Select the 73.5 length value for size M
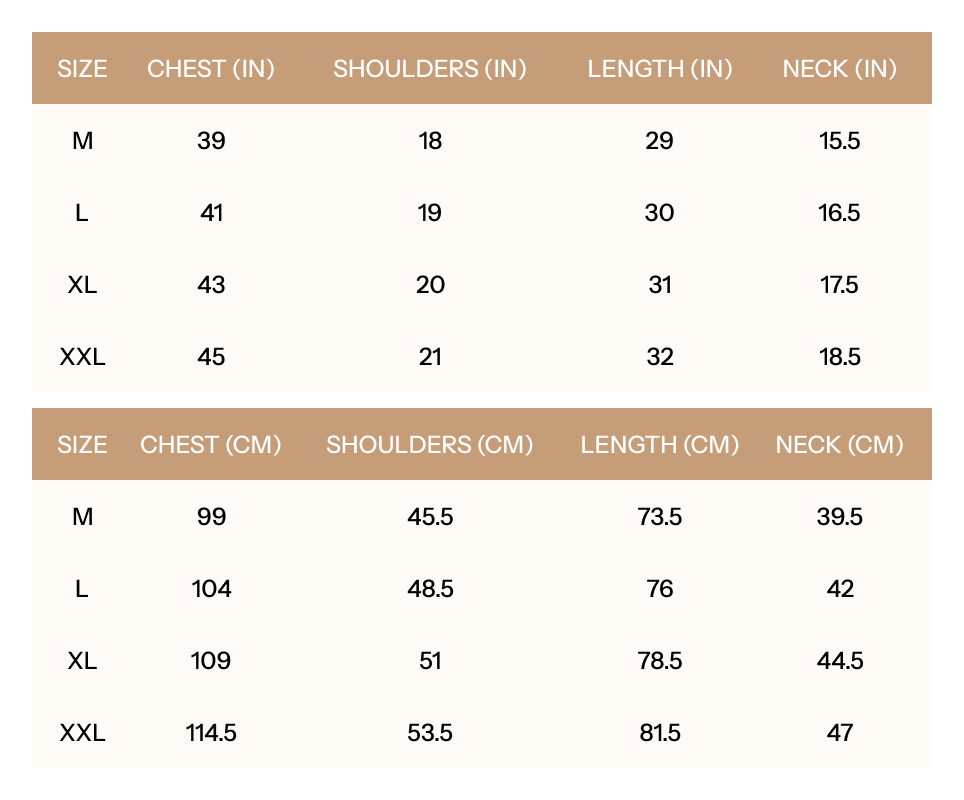Screen dimensions: 964x800 click(x=660, y=517)
